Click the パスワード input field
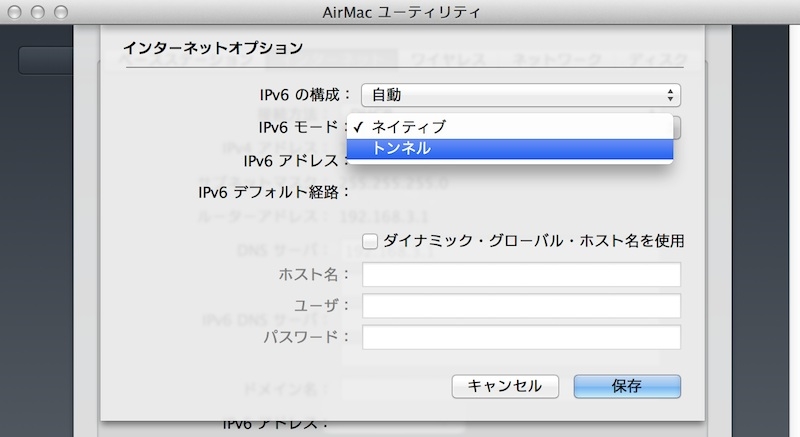 [x=521, y=337]
